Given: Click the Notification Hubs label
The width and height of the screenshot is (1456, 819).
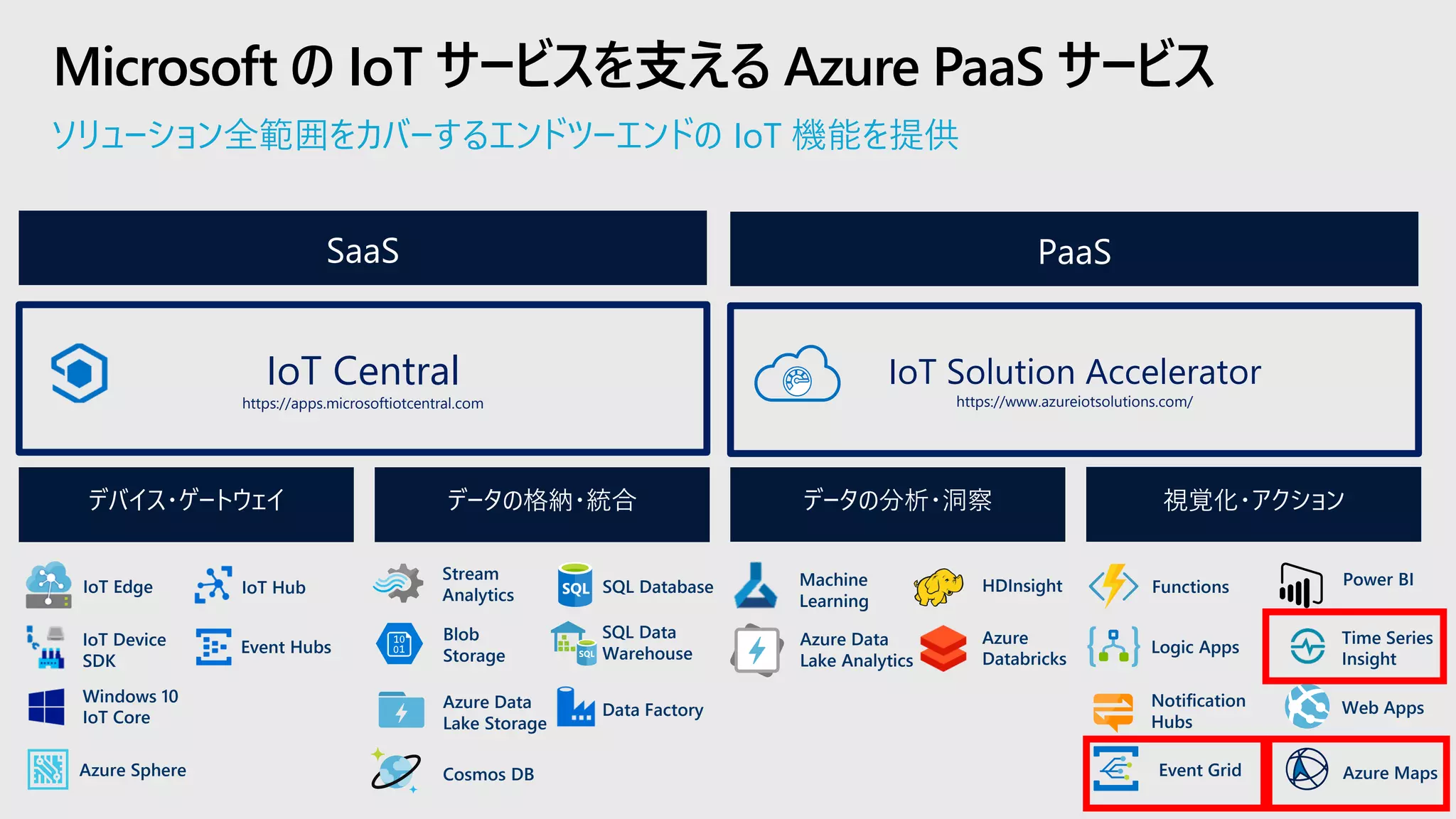Looking at the screenshot, I should point(1198,711).
